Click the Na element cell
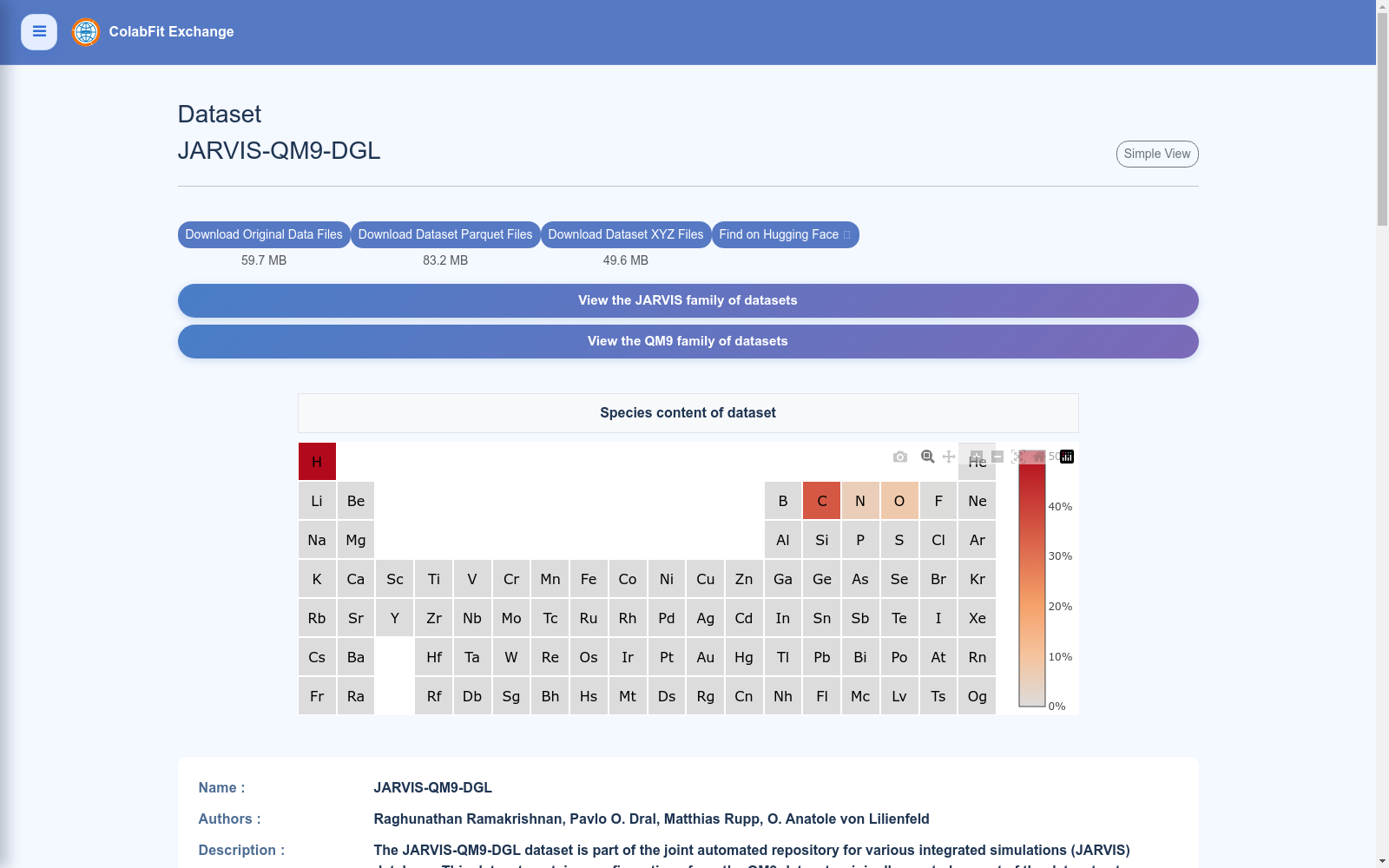The height and width of the screenshot is (868, 1389). pos(317,540)
